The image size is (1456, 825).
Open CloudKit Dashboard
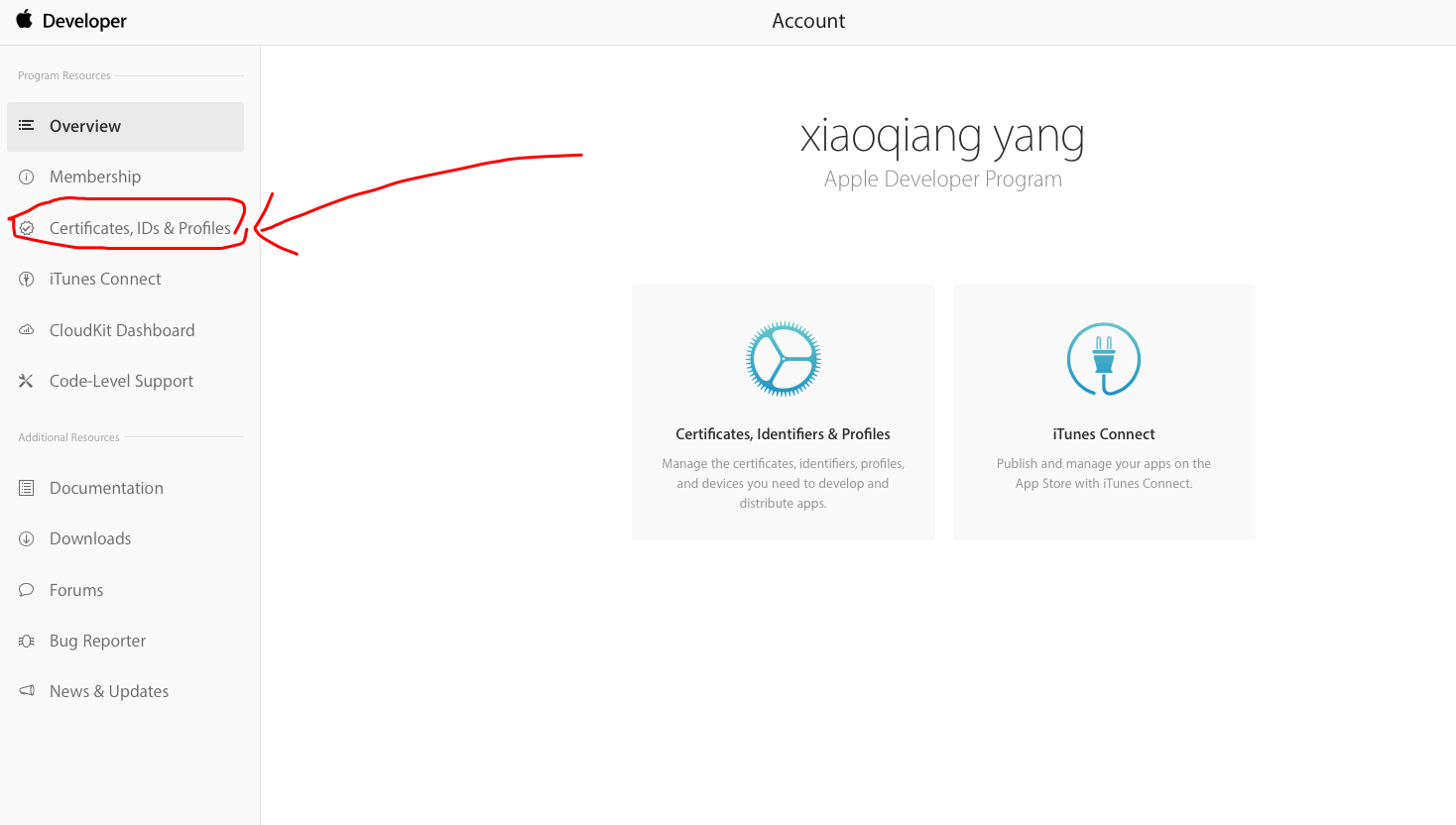pos(122,330)
